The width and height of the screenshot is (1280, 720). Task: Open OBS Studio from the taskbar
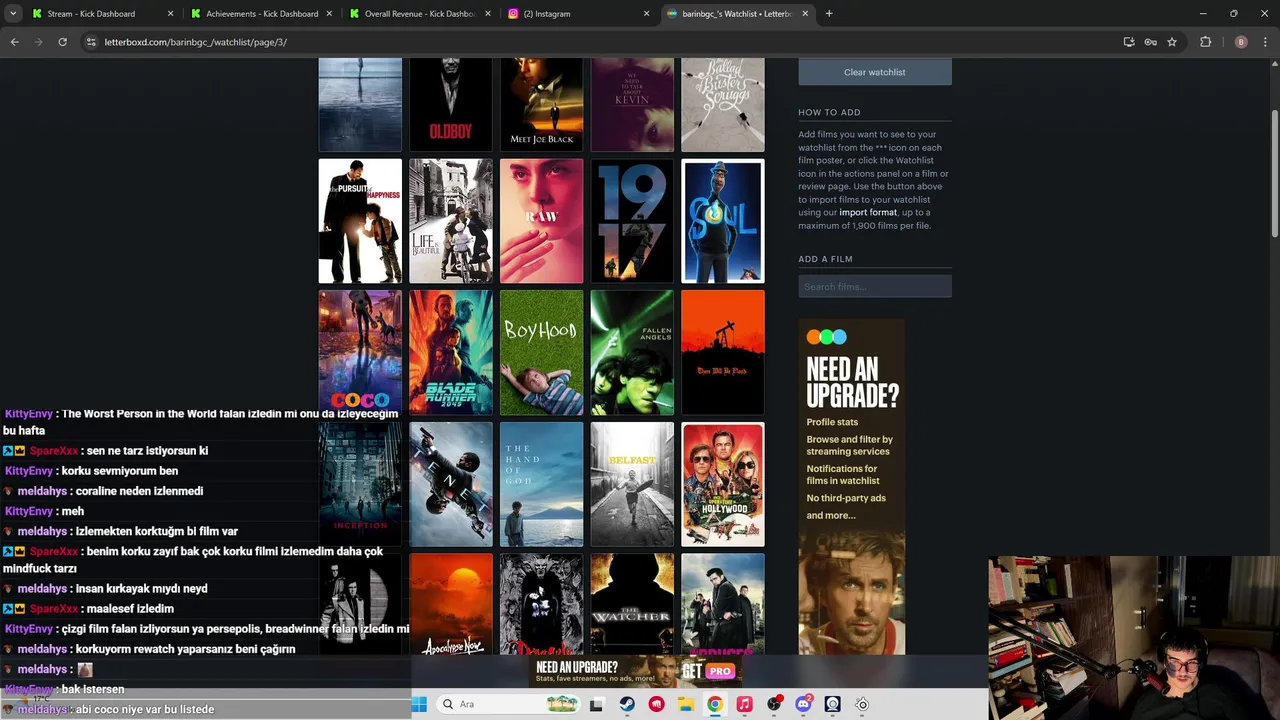[x=774, y=704]
